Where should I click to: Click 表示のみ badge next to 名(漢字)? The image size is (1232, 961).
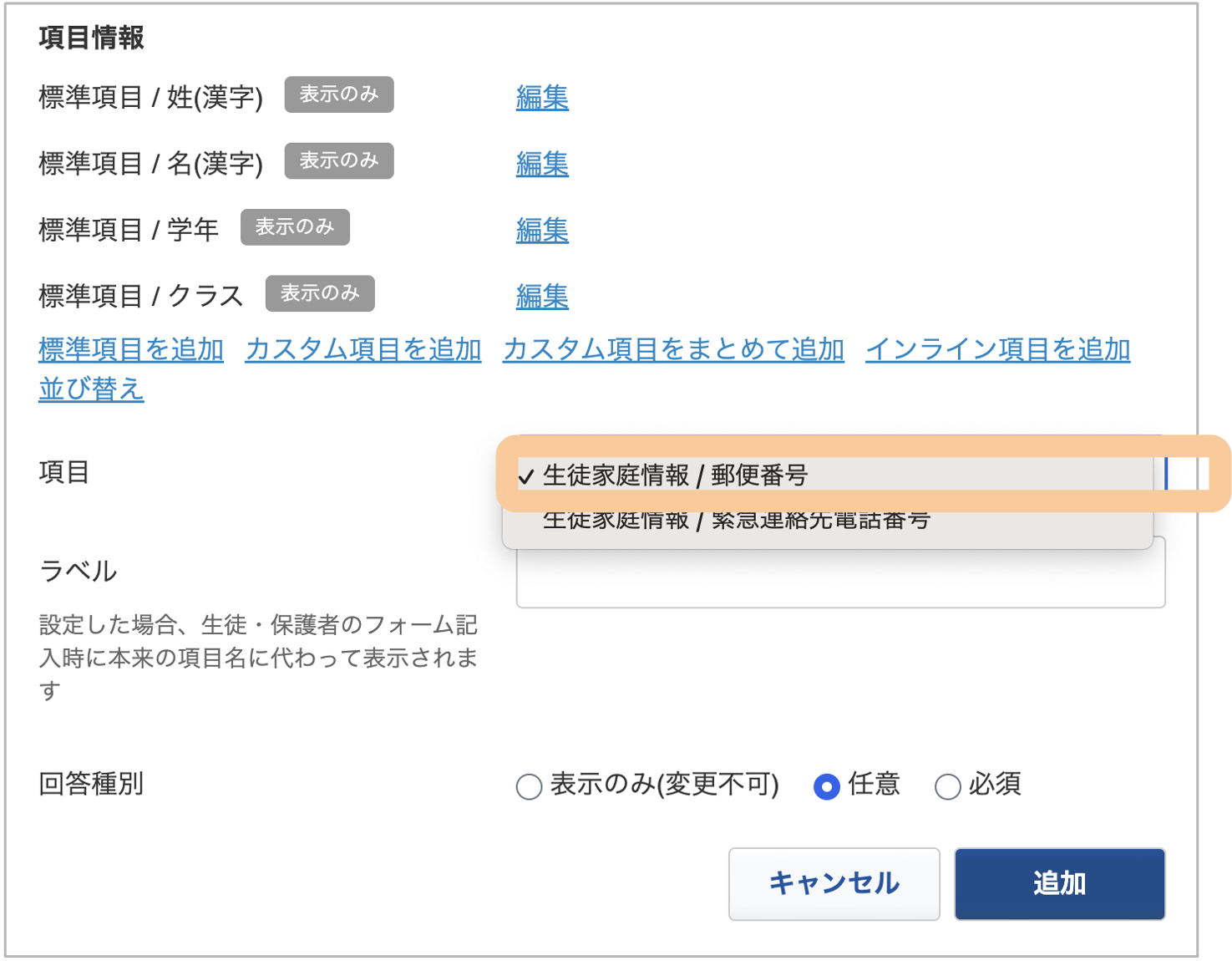point(339,160)
